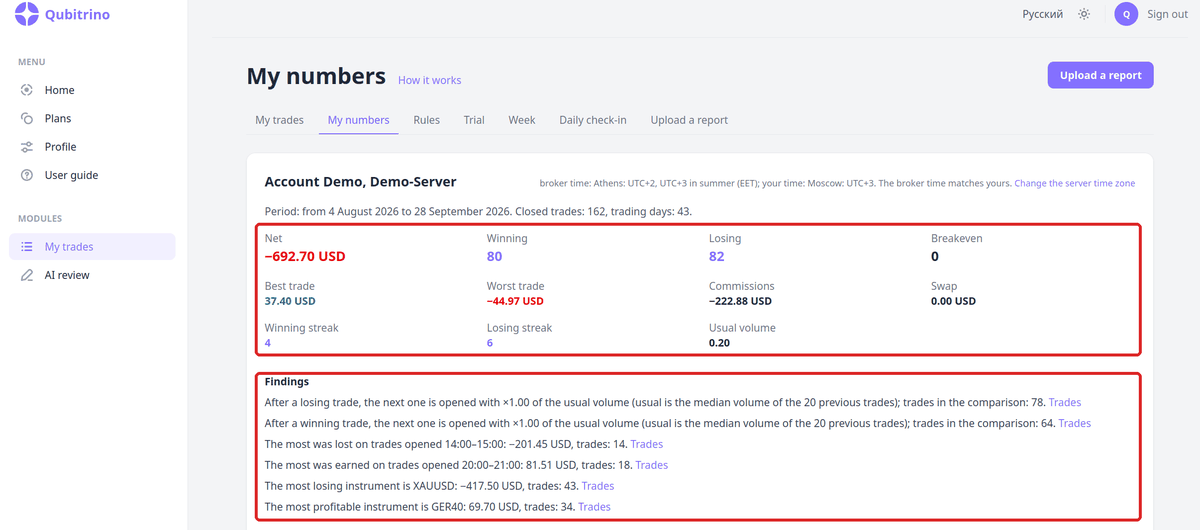Viewport: 1200px width, 530px height.
Task: Open Trades link for 14:00–15:00 losses
Action: 647,444
